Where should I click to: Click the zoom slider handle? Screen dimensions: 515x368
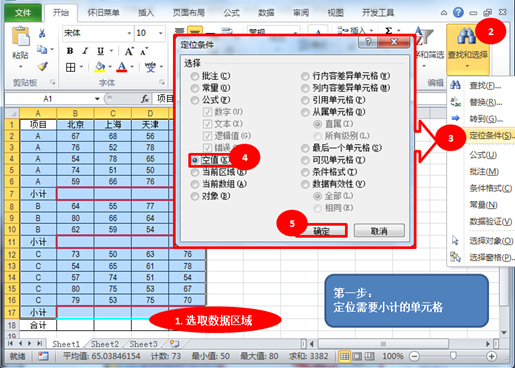(x=453, y=356)
